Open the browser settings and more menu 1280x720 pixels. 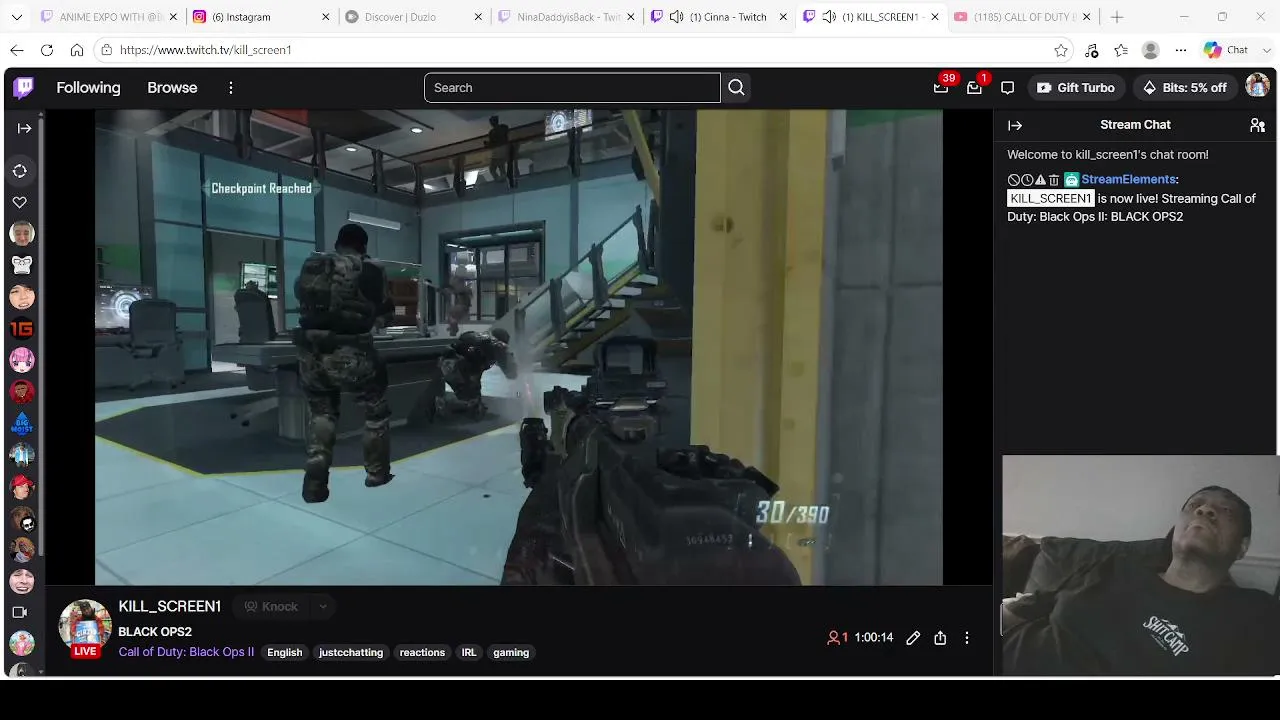1181,50
